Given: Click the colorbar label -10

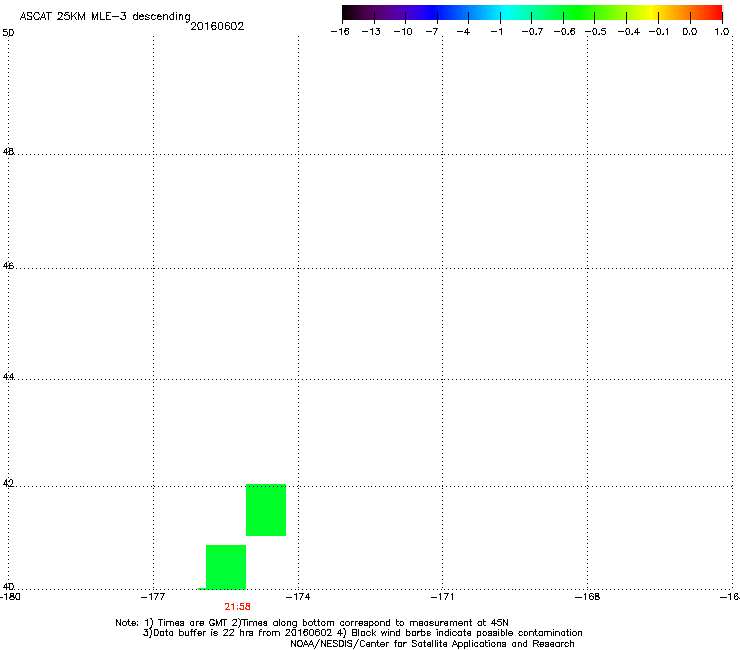Looking at the screenshot, I should (x=403, y=32).
